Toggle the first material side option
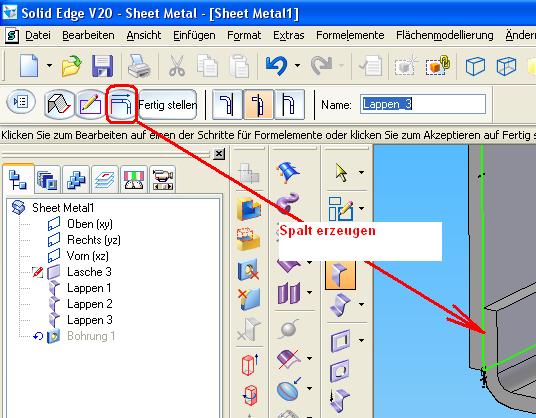 coord(227,104)
